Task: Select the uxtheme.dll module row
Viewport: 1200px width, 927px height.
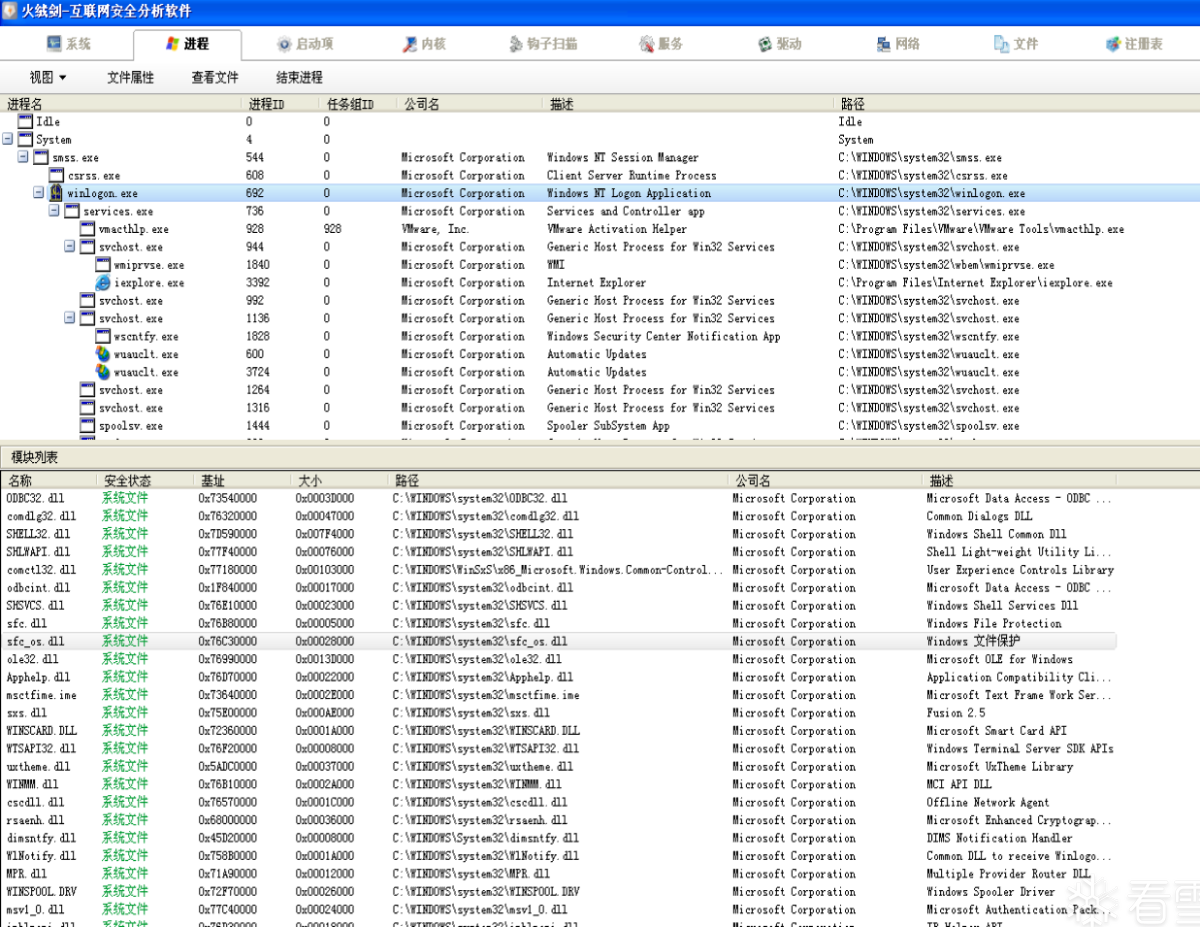Action: (x=559, y=767)
